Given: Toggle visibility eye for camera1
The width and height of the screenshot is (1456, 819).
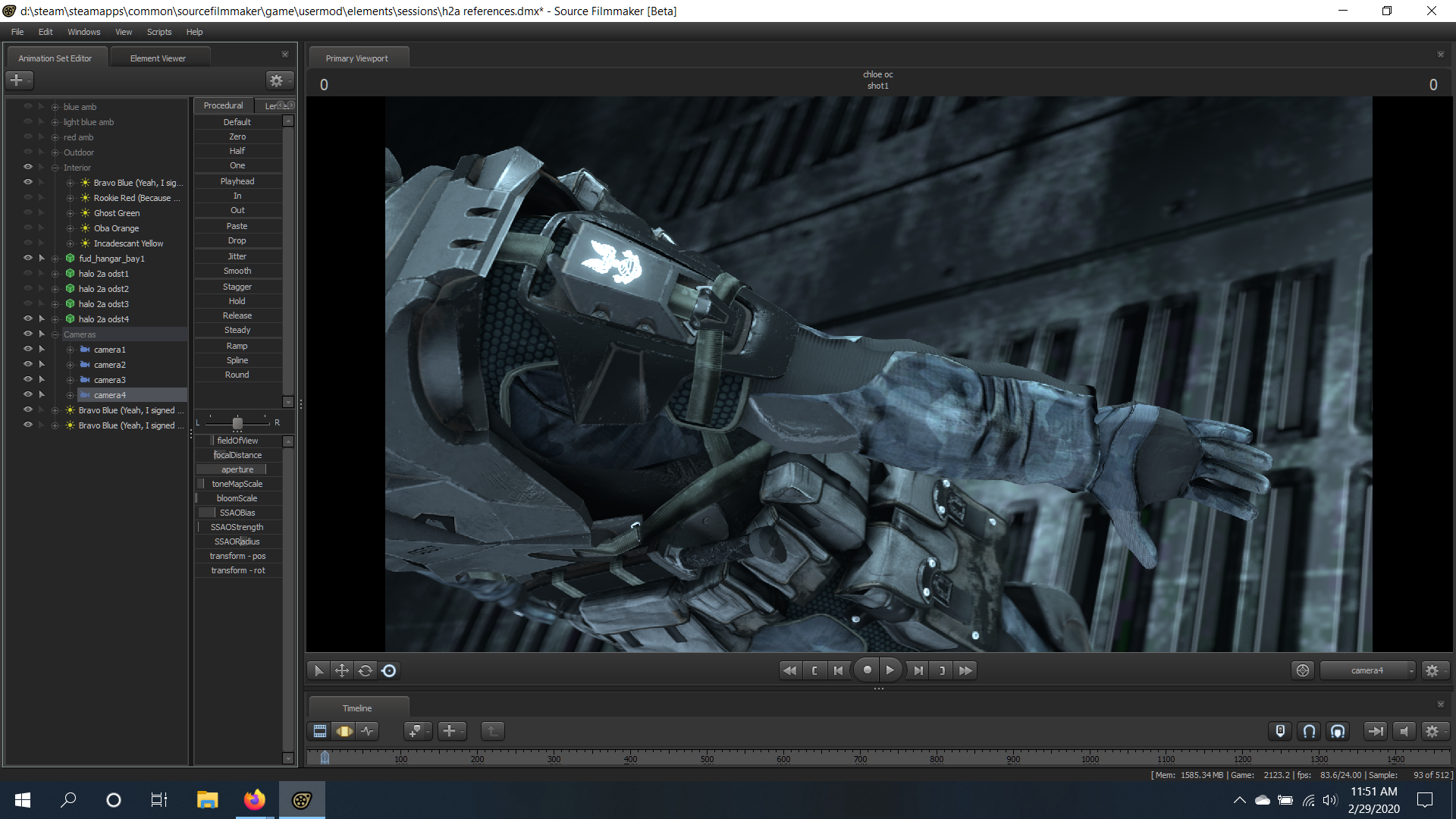Looking at the screenshot, I should pyautogui.click(x=28, y=349).
